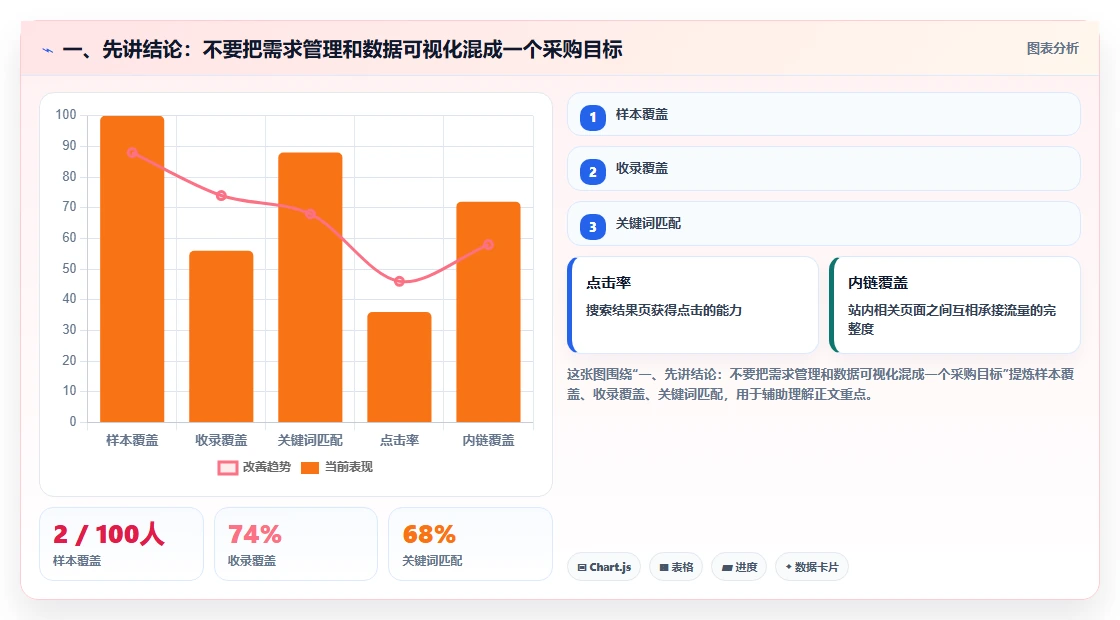Click the trend line point above 点击率
The image size is (1120, 620).
click(399, 281)
